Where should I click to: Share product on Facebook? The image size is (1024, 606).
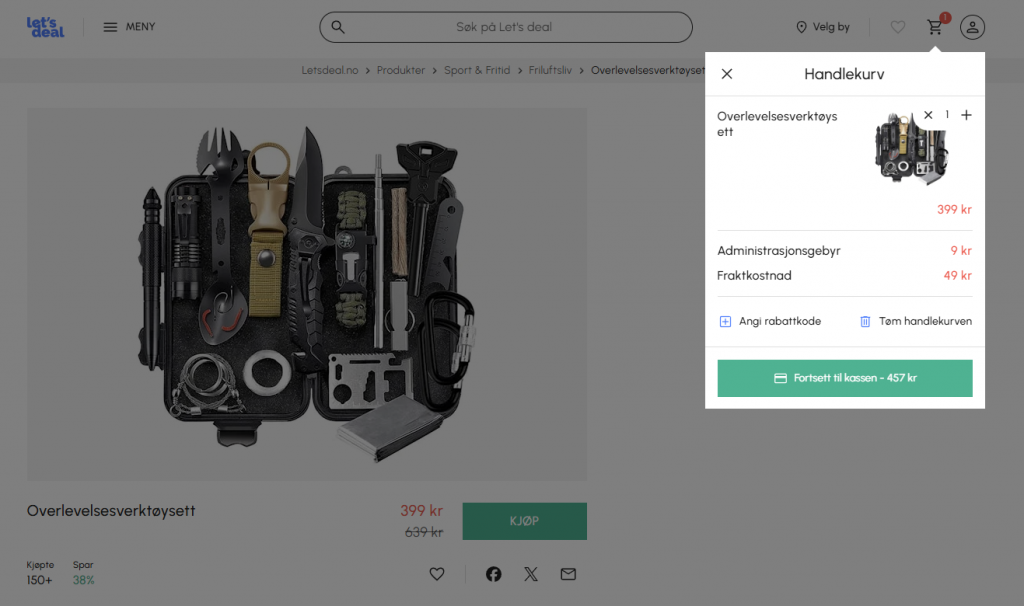tap(494, 574)
